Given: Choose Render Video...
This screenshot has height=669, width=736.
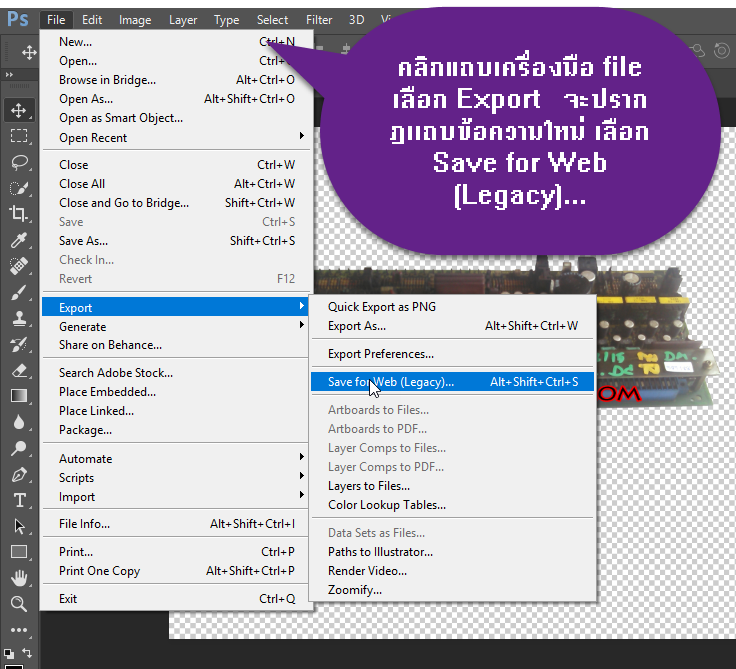Looking at the screenshot, I should click(452, 571).
